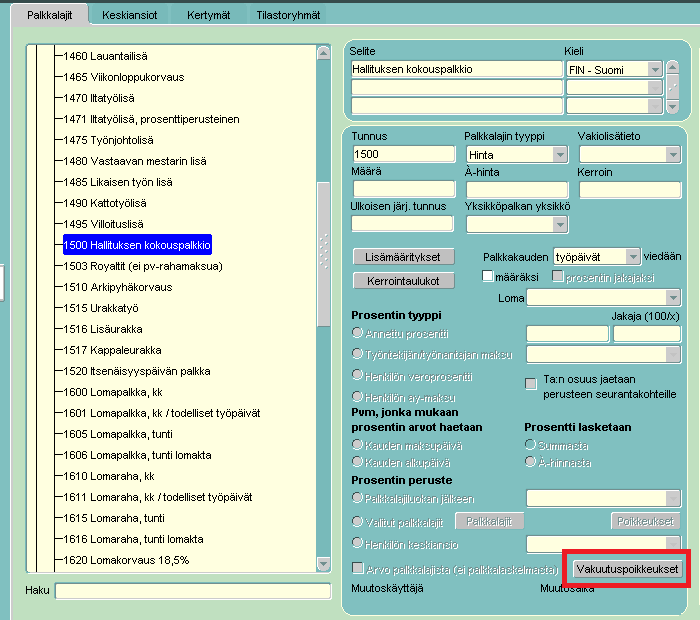Select Kauden alkupäivä radio button

coord(357,461)
